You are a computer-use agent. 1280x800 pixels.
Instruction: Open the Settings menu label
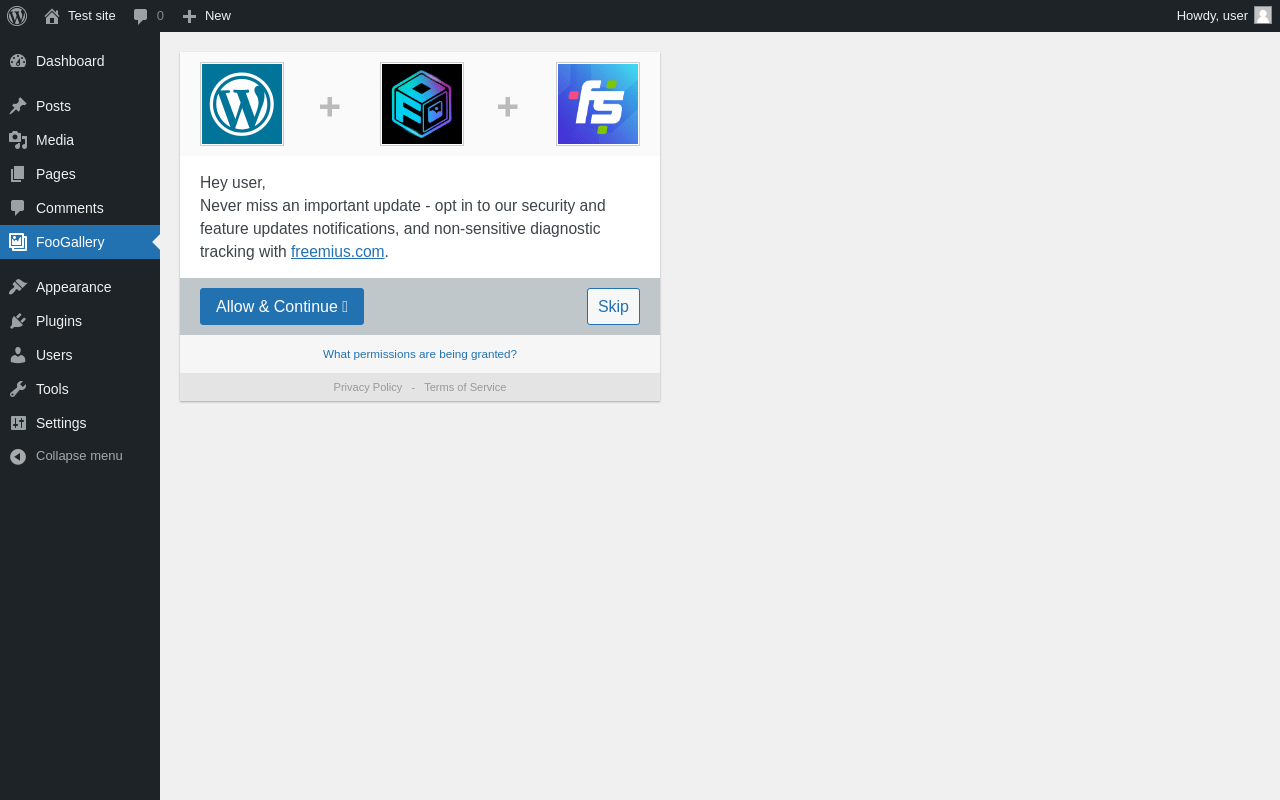point(61,423)
